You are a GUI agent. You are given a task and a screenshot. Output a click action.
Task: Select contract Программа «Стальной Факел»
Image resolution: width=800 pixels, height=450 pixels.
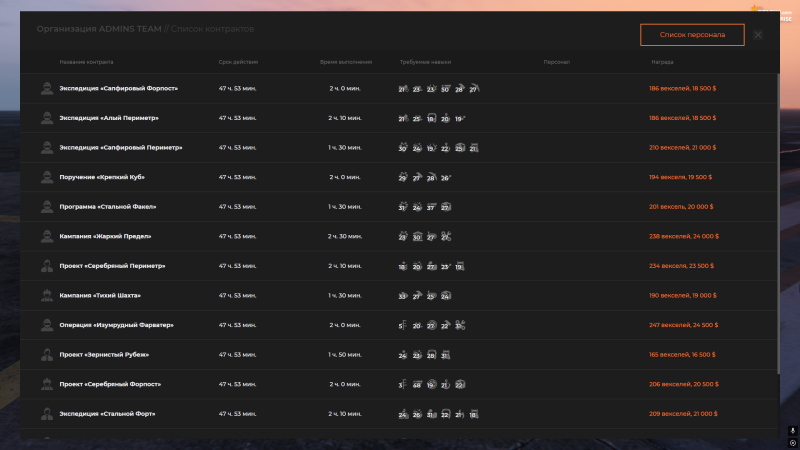pyautogui.click(x=107, y=207)
